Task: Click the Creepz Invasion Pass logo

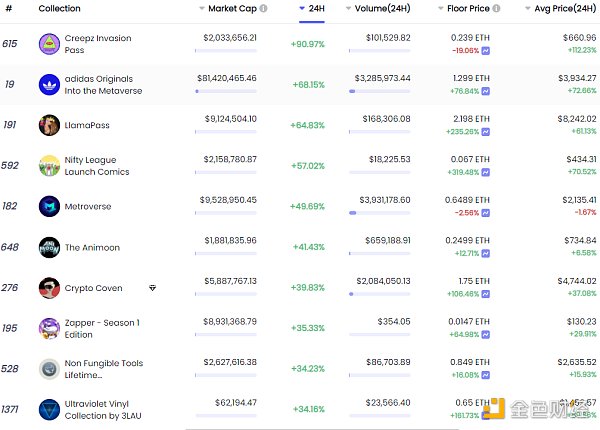Action: tap(49, 44)
